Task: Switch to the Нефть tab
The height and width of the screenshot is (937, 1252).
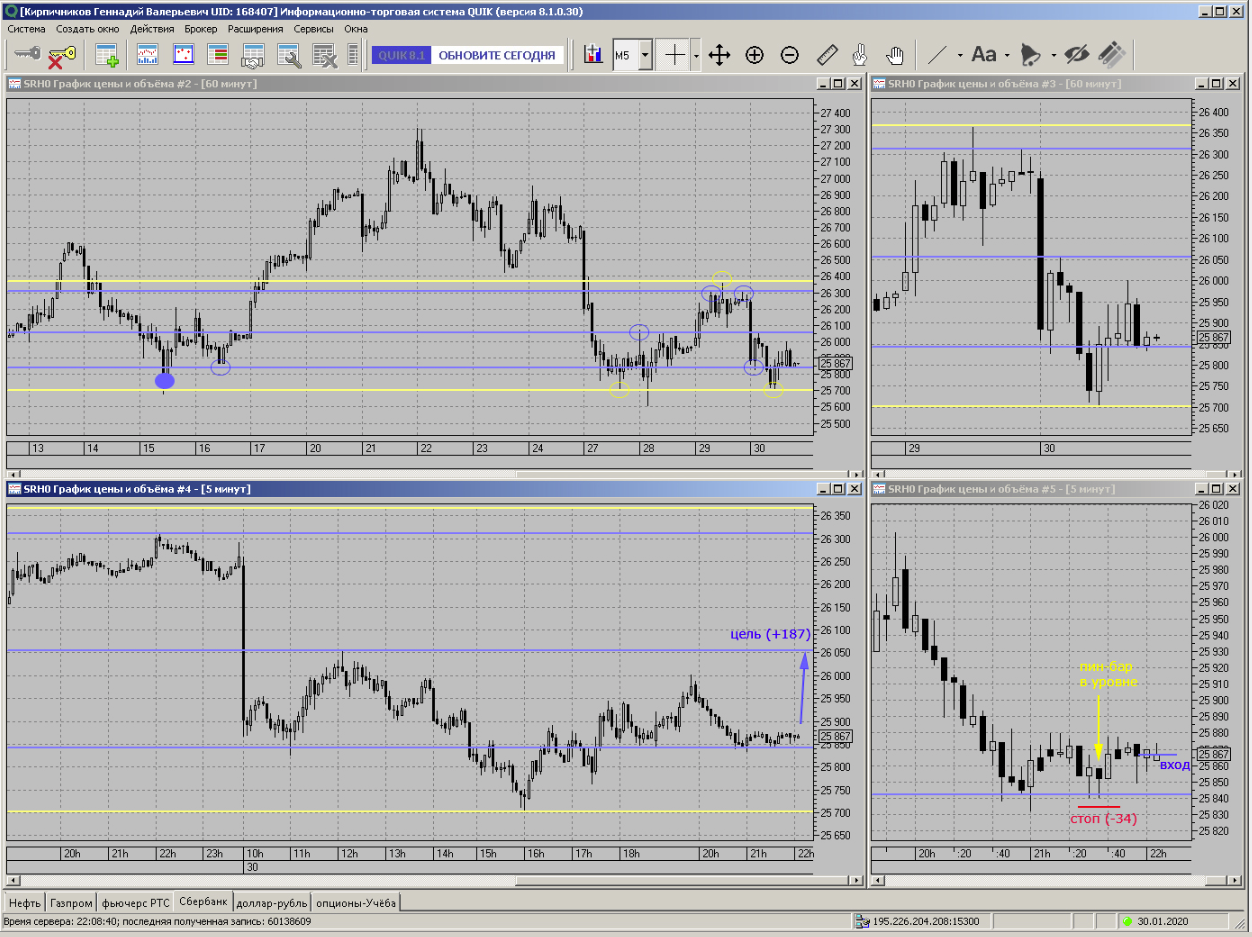Action: [x=25, y=903]
